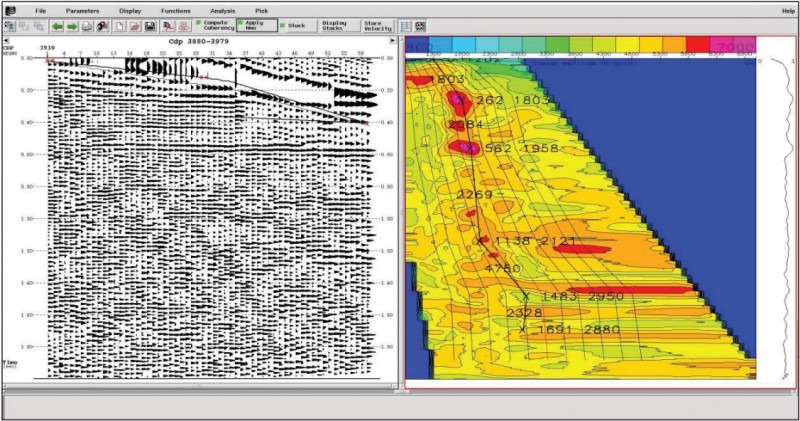Screen dimensions: 800x421
Task: Open the Pick menu
Action: [261, 9]
